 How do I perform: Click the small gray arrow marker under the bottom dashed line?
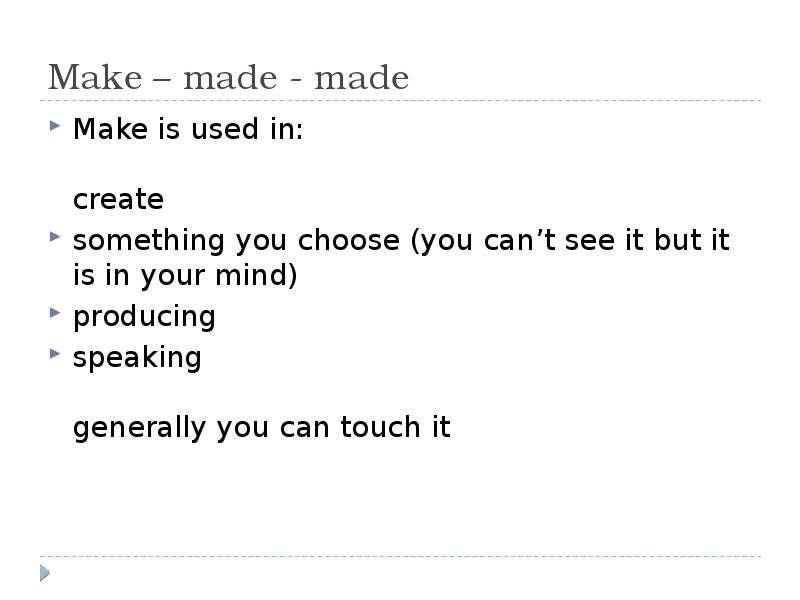coord(45,573)
